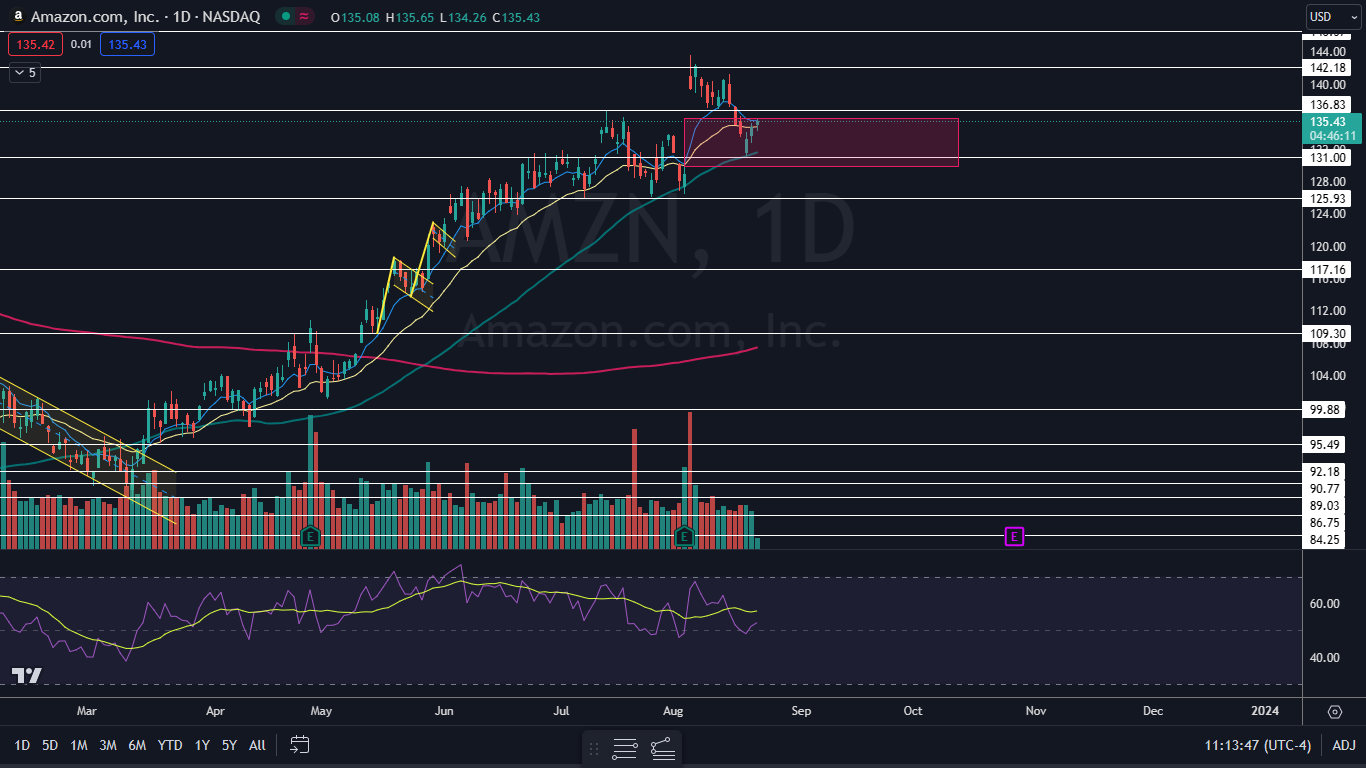1366x768 pixels.
Task: Click the 95.49 price level label
Action: pyautogui.click(x=1325, y=444)
